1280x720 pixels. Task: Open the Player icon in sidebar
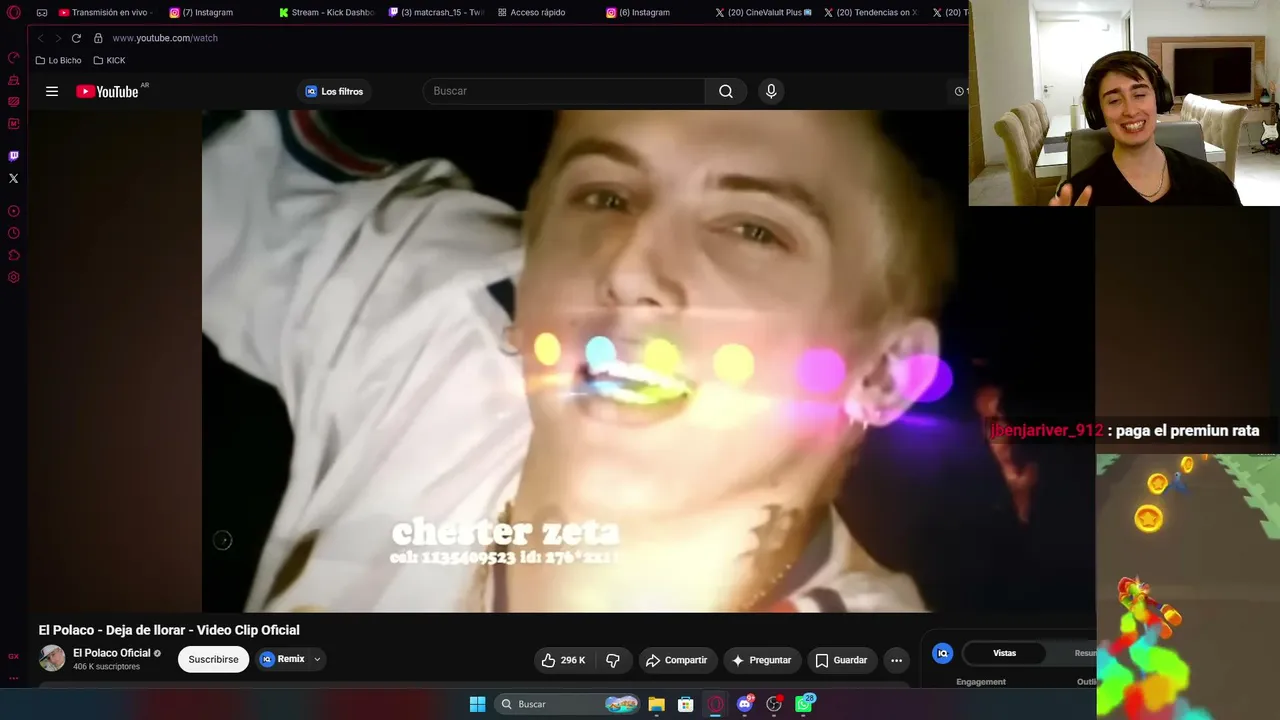coord(14,211)
